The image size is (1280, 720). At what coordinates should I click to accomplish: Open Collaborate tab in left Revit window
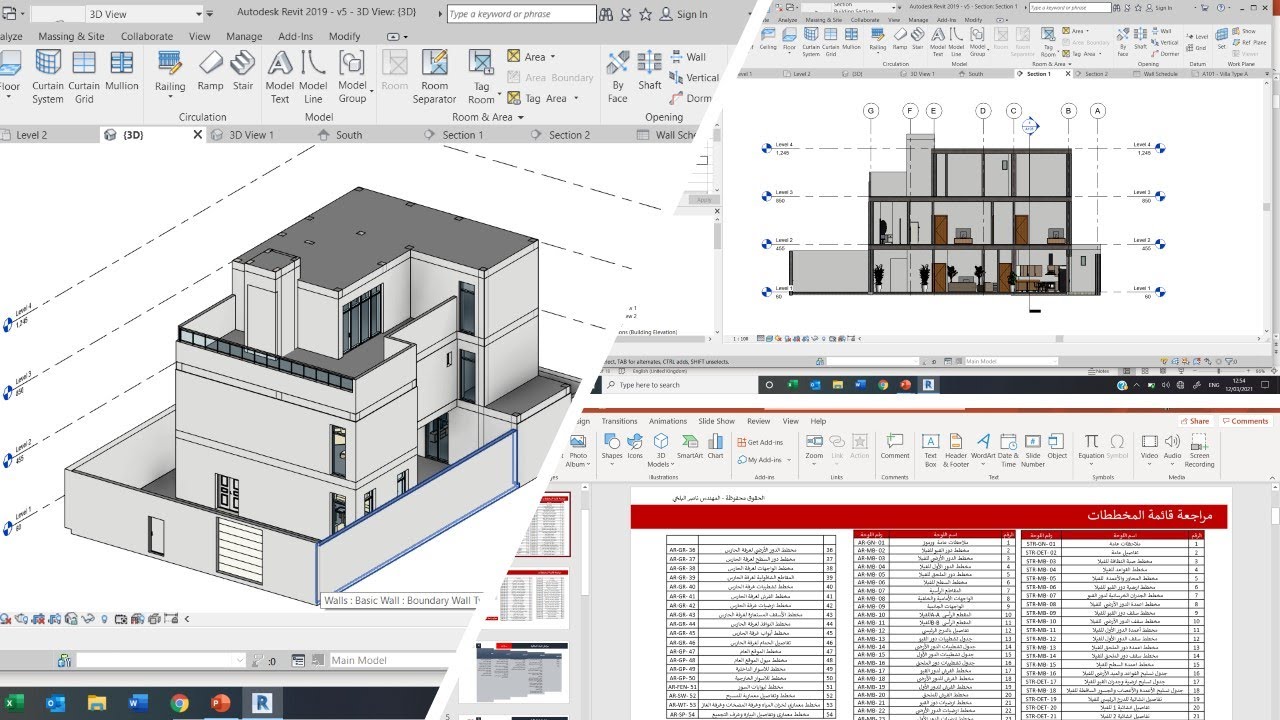147,36
